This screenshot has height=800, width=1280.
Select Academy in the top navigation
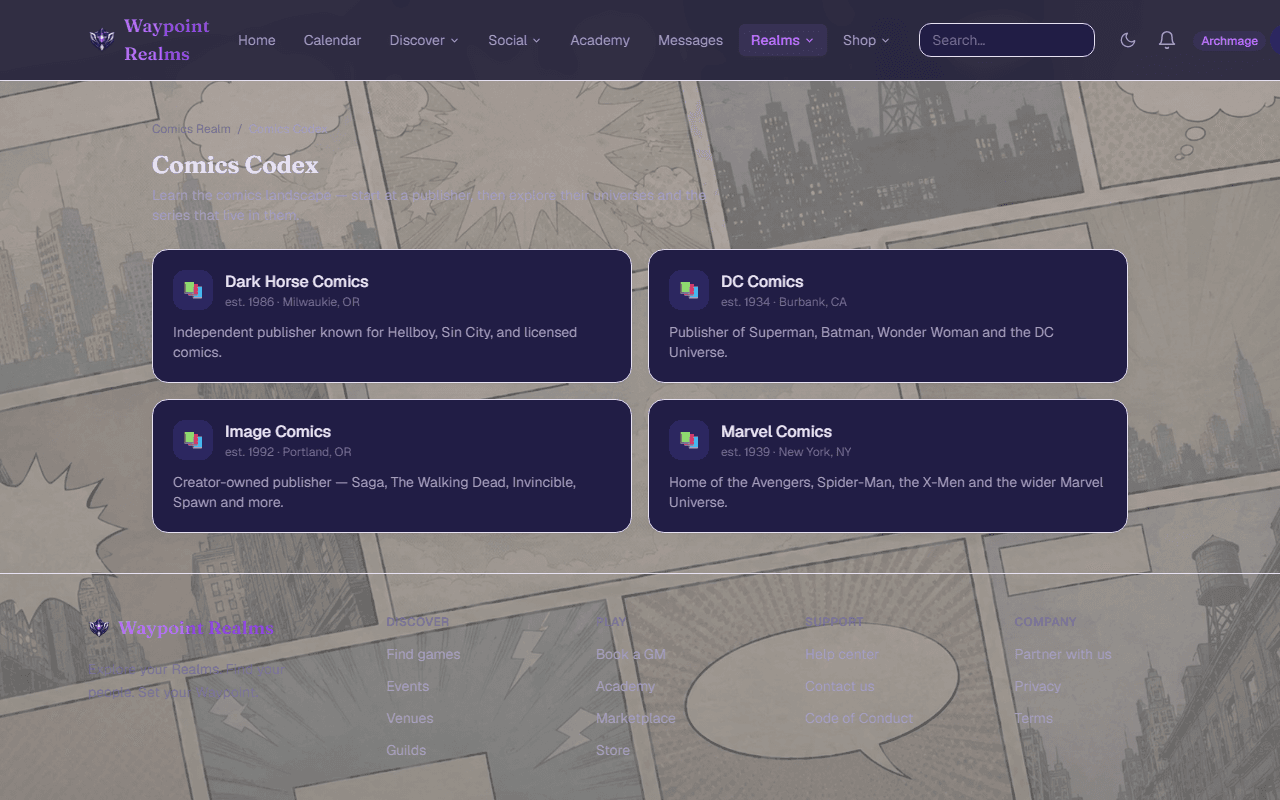click(600, 40)
